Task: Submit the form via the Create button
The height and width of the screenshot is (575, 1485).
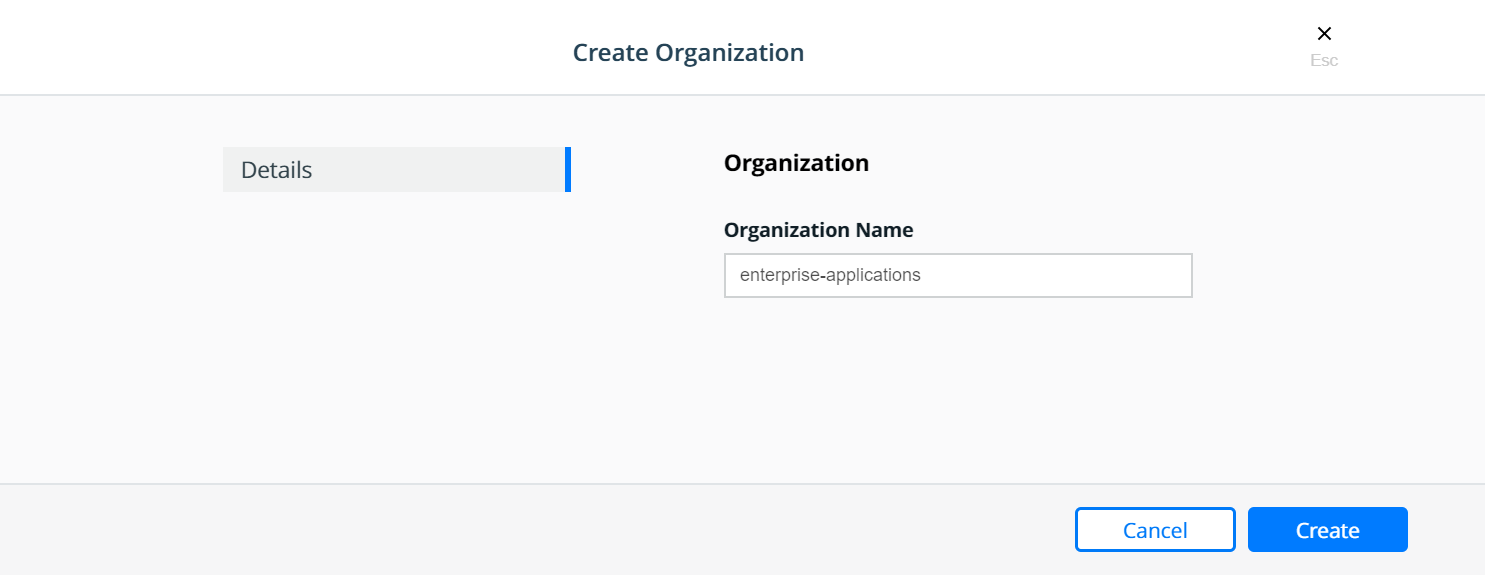Action: pyautogui.click(x=1328, y=530)
